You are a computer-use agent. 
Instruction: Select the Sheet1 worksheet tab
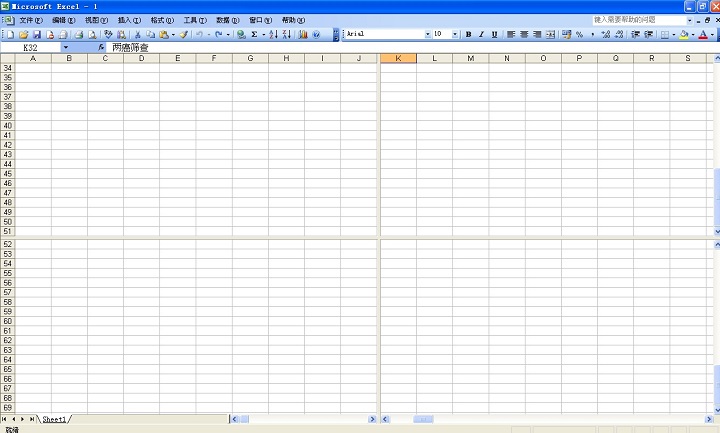tap(54, 419)
